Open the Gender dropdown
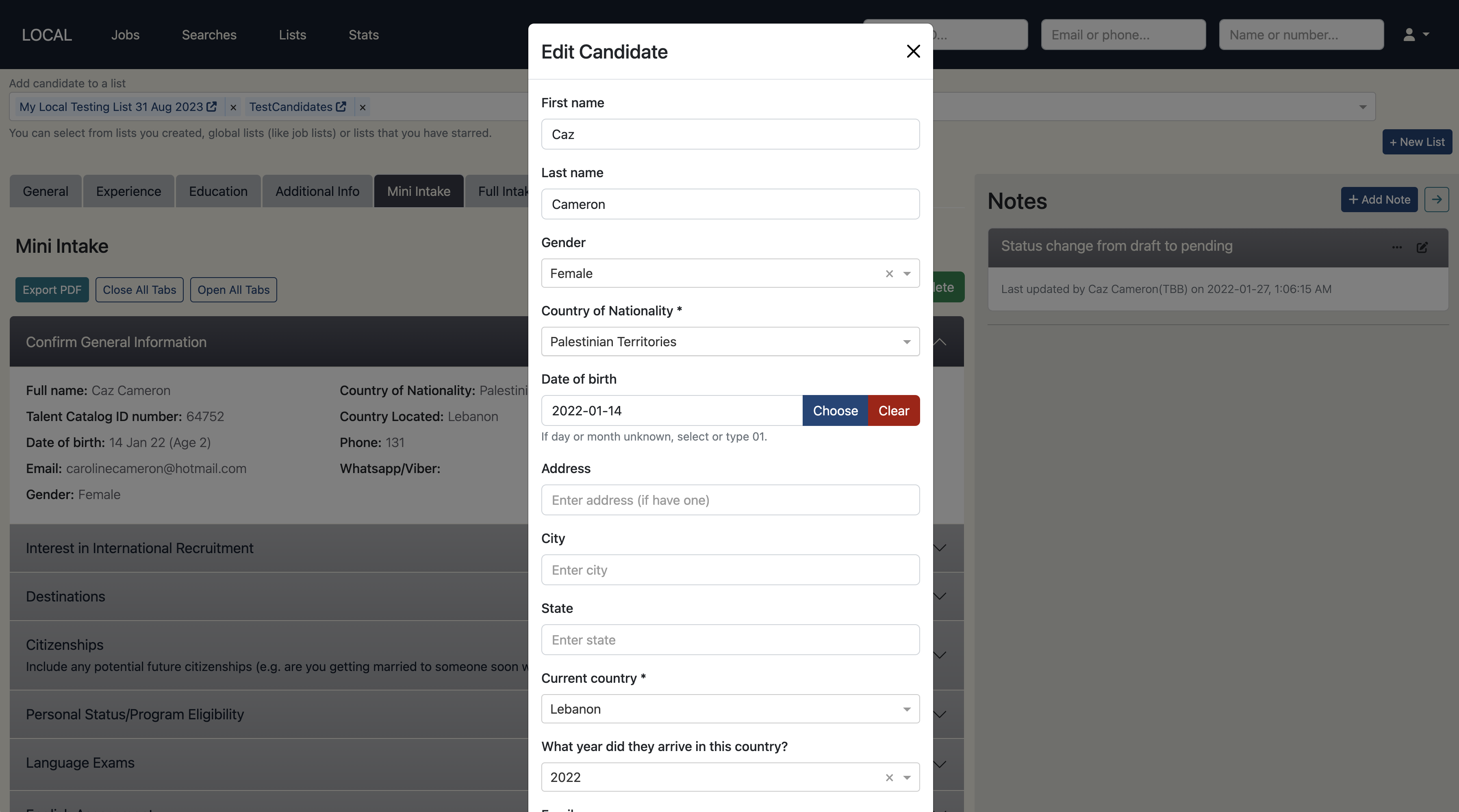 [x=907, y=274]
